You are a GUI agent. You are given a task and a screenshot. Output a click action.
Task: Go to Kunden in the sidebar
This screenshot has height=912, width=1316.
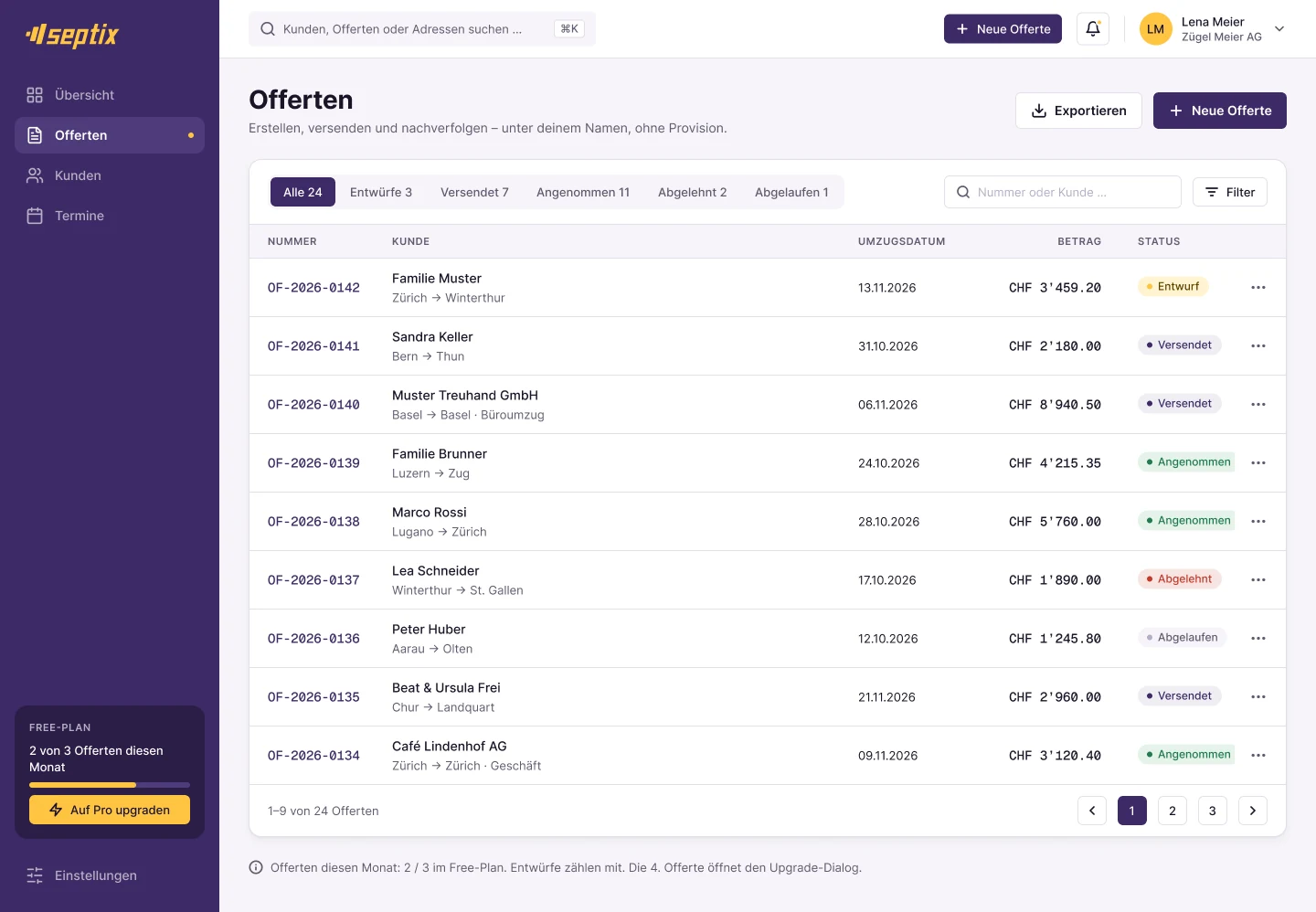(x=110, y=175)
